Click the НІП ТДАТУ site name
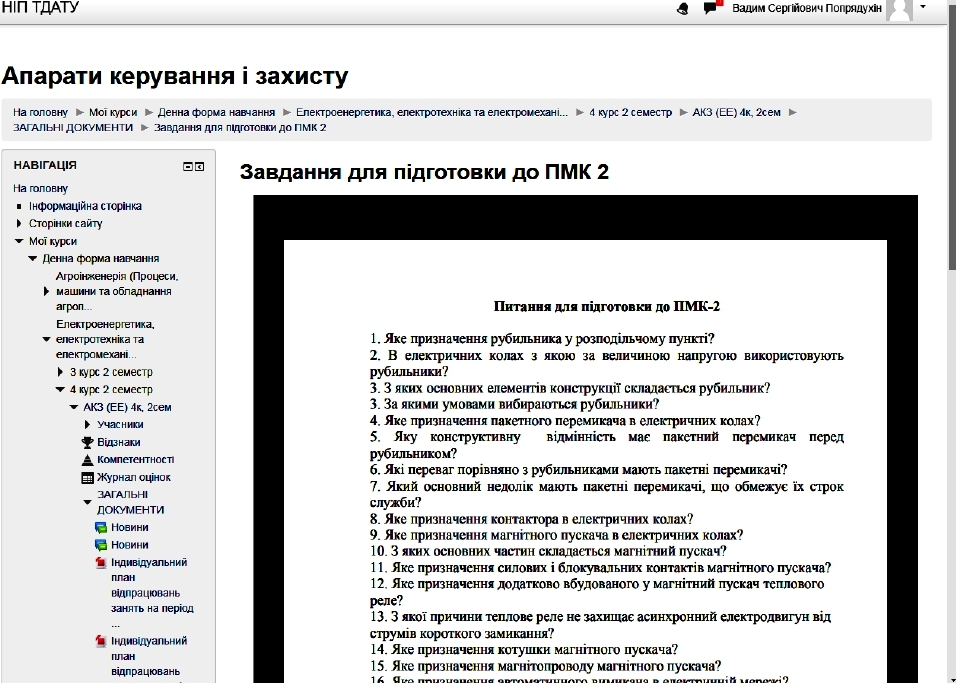The width and height of the screenshot is (956, 683). 40,7
